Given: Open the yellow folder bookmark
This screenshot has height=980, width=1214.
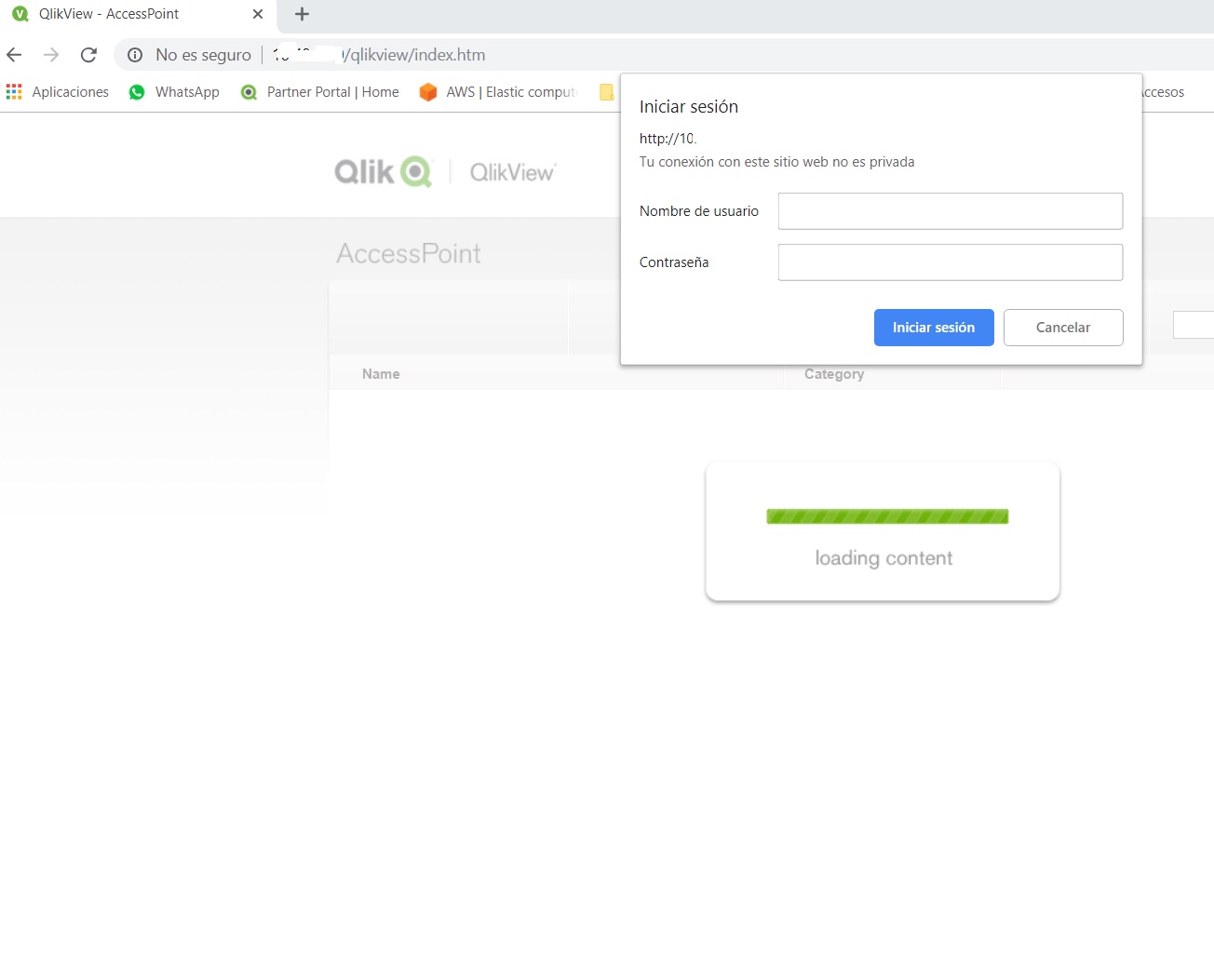Looking at the screenshot, I should coord(606,91).
